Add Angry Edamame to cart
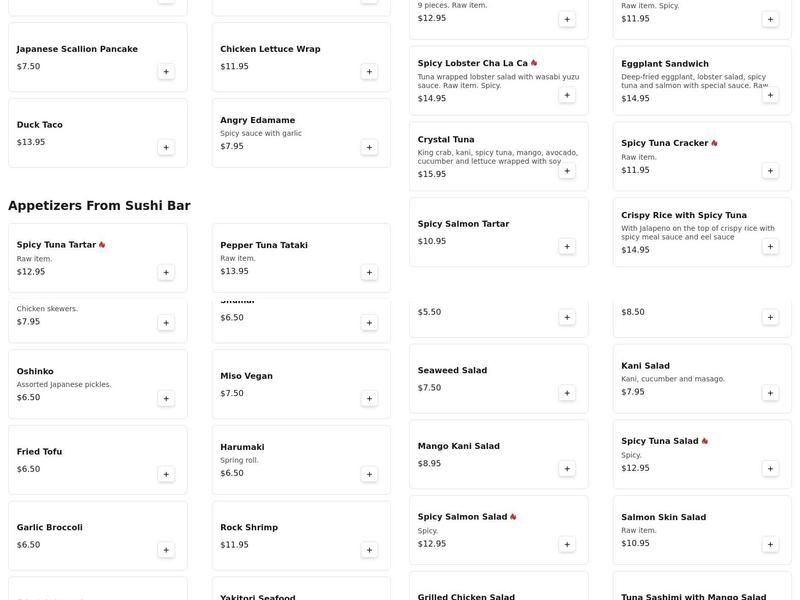The height and width of the screenshot is (600, 800). 370,147
